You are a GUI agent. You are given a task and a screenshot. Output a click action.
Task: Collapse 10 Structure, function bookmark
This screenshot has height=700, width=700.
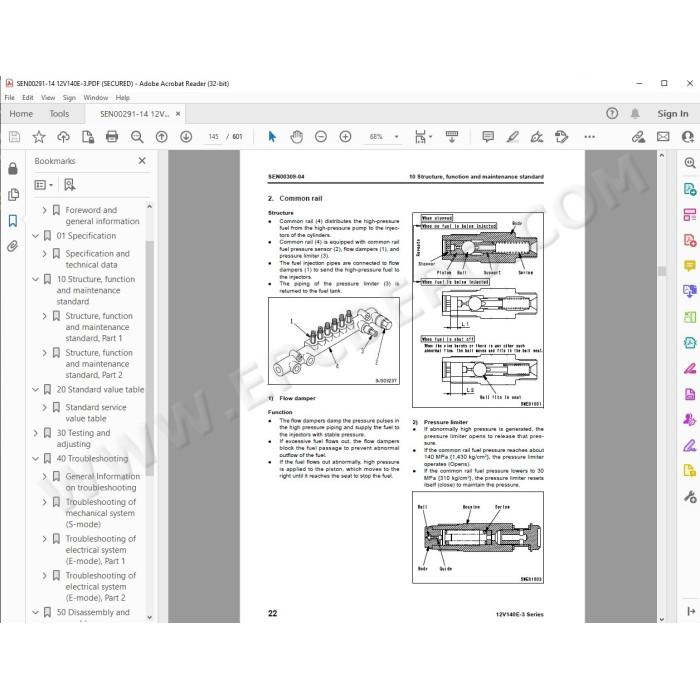click(x=36, y=279)
